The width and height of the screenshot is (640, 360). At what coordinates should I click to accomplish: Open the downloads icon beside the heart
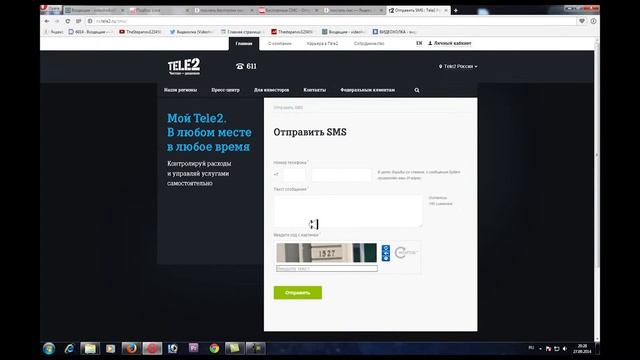click(x=593, y=21)
